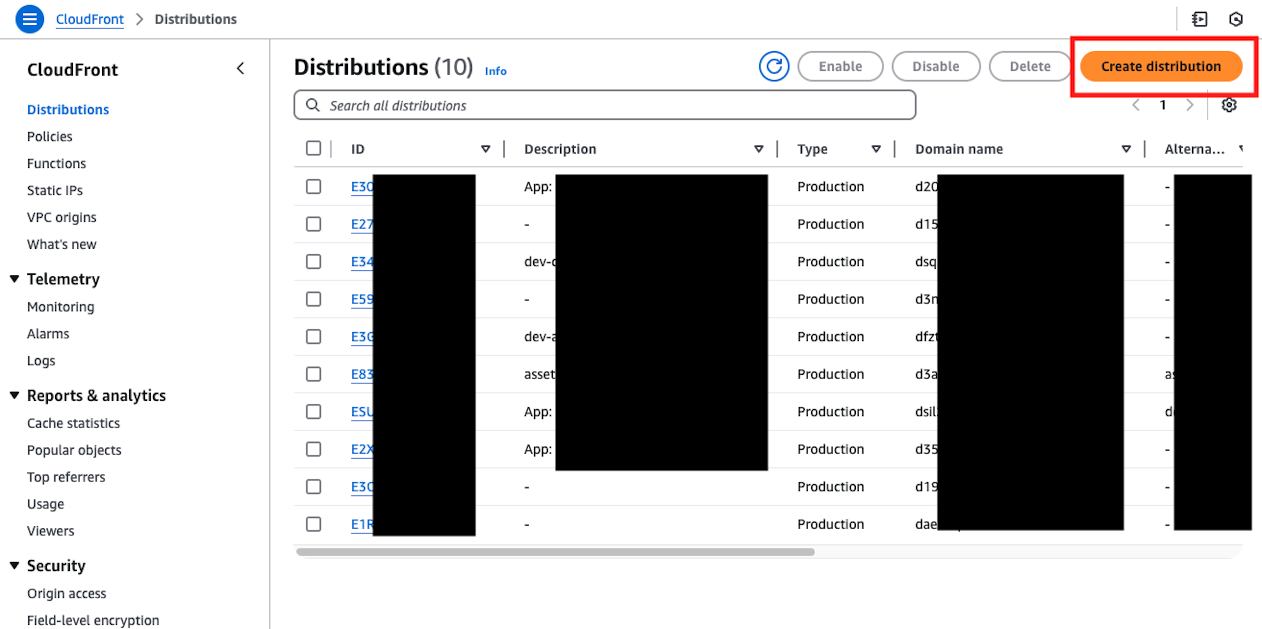Viewport: 1262px width, 629px height.
Task: Open Field-level encryption under Security
Action: (x=93, y=621)
